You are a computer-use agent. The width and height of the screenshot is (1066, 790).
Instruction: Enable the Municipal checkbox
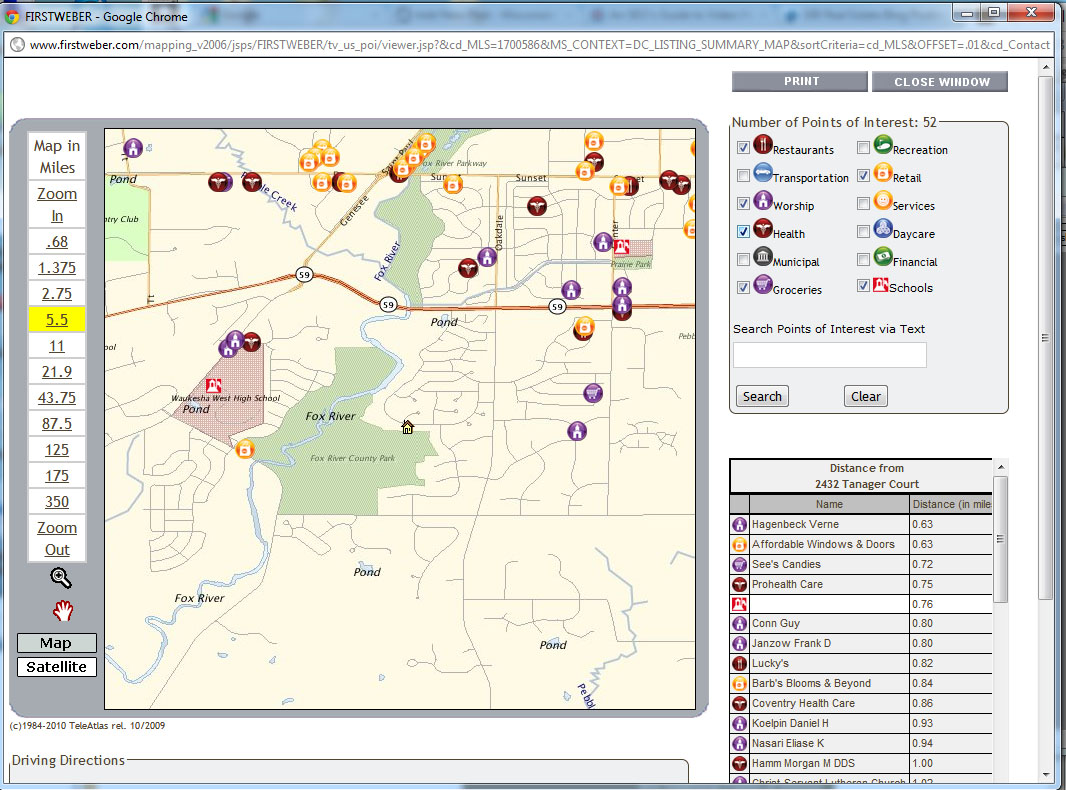tap(743, 260)
